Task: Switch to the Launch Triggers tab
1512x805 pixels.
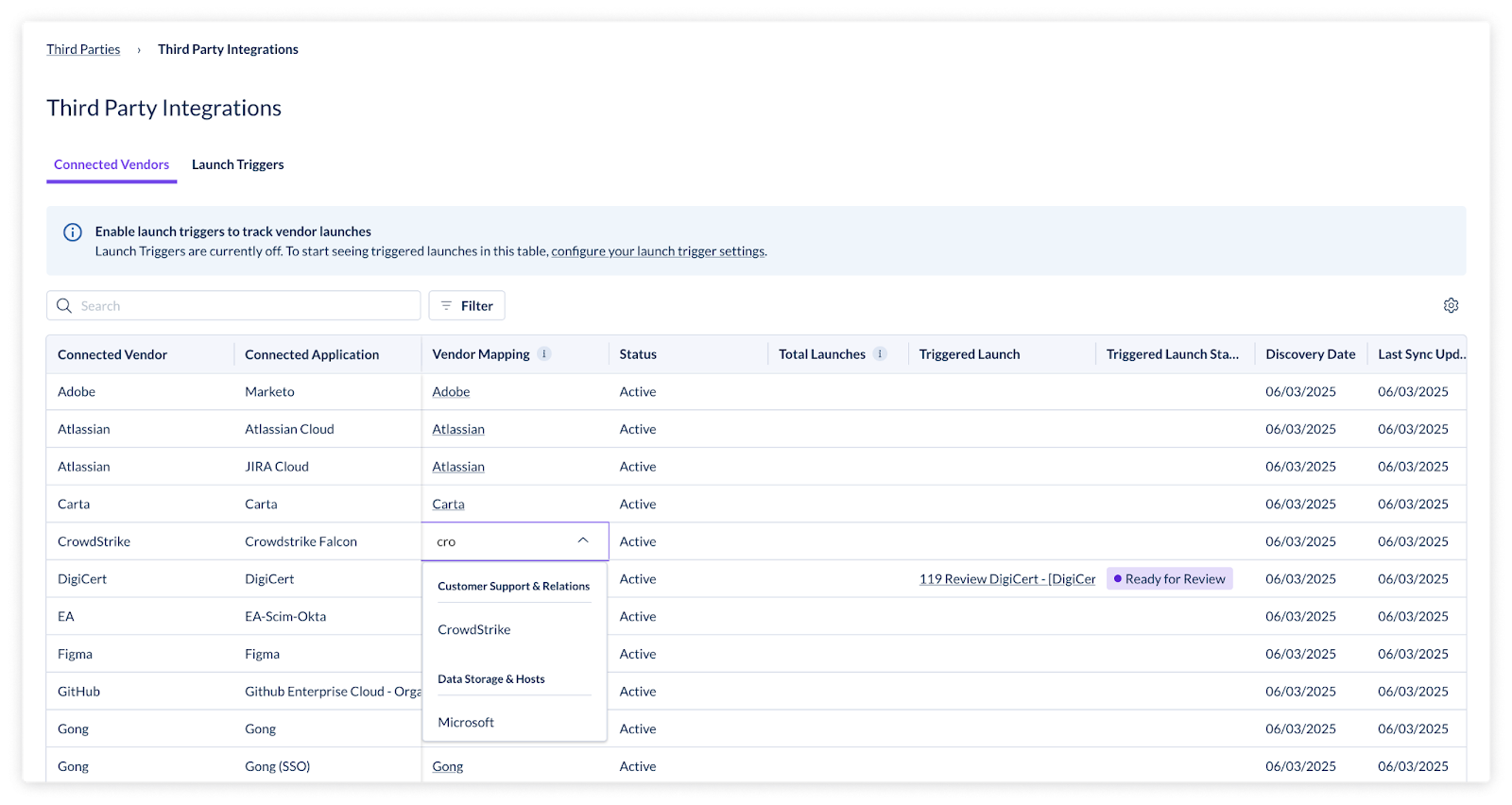Action: [238, 164]
